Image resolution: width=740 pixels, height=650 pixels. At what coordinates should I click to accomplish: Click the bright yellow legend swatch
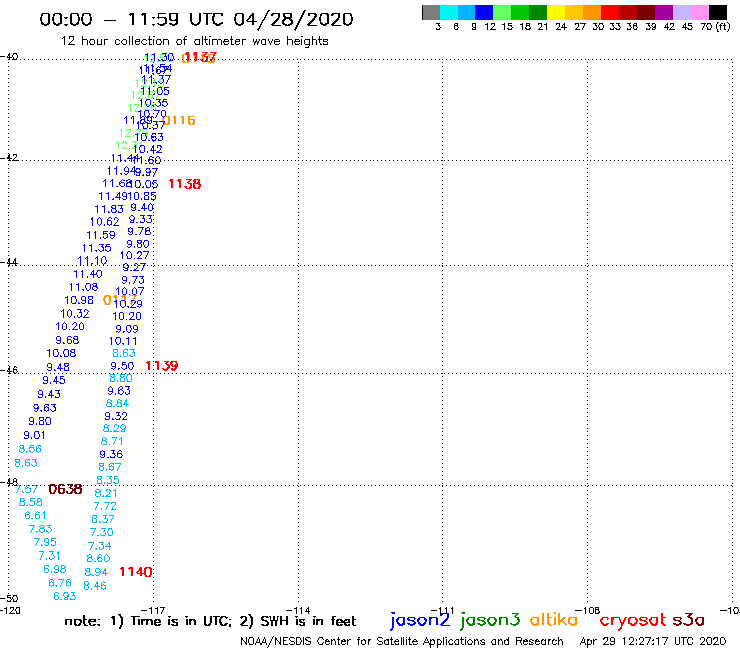click(556, 12)
